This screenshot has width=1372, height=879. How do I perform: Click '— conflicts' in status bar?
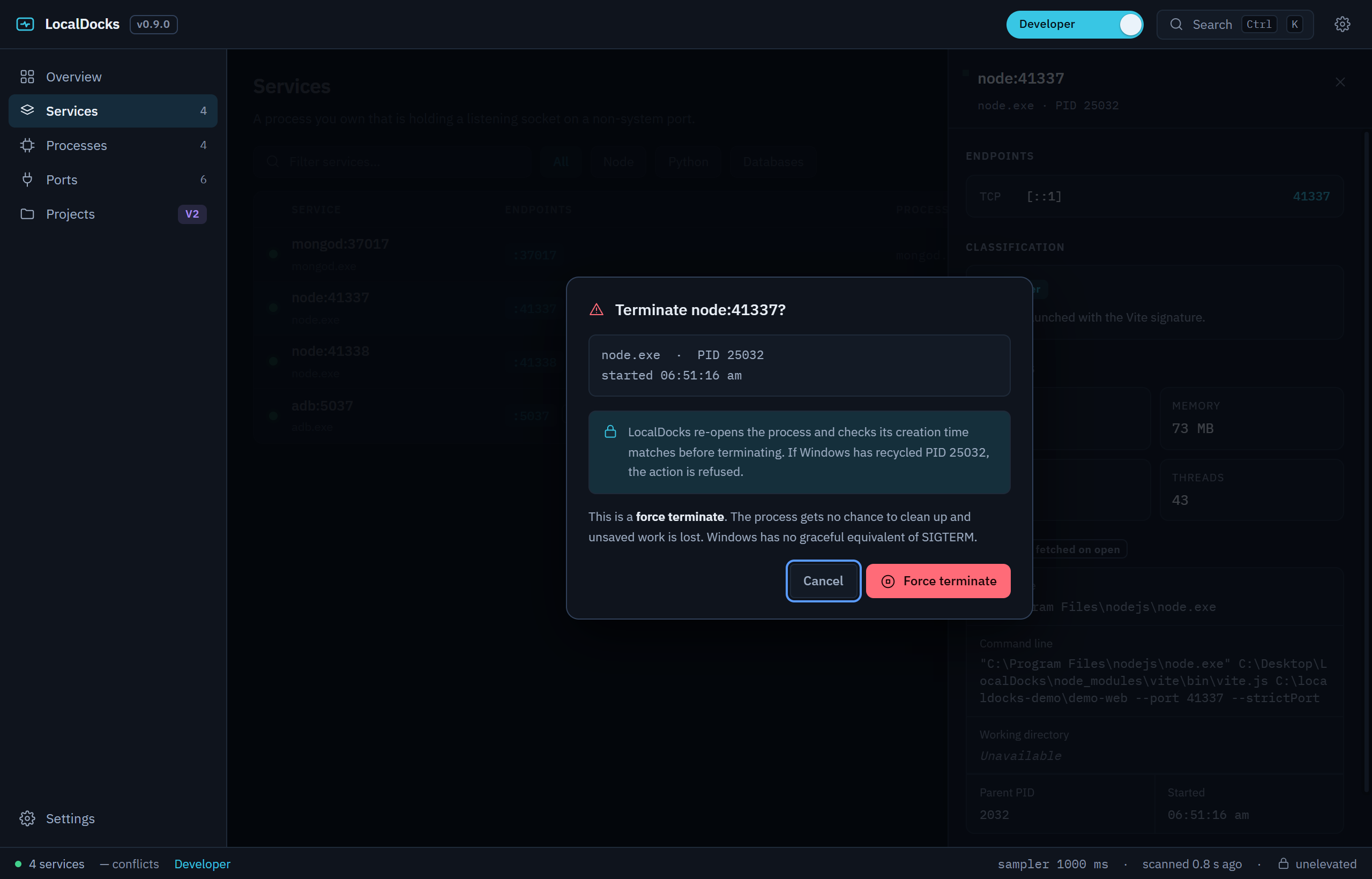pyautogui.click(x=130, y=863)
